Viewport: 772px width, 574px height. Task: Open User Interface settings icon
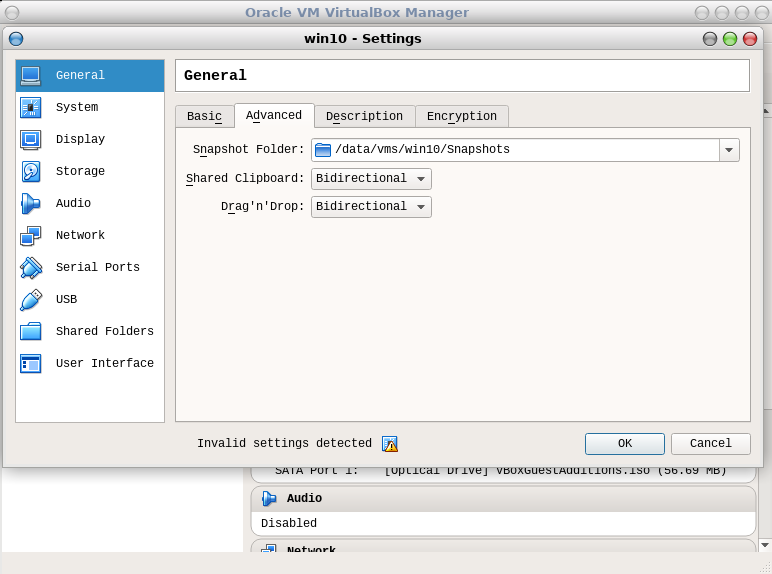pyautogui.click(x=31, y=364)
